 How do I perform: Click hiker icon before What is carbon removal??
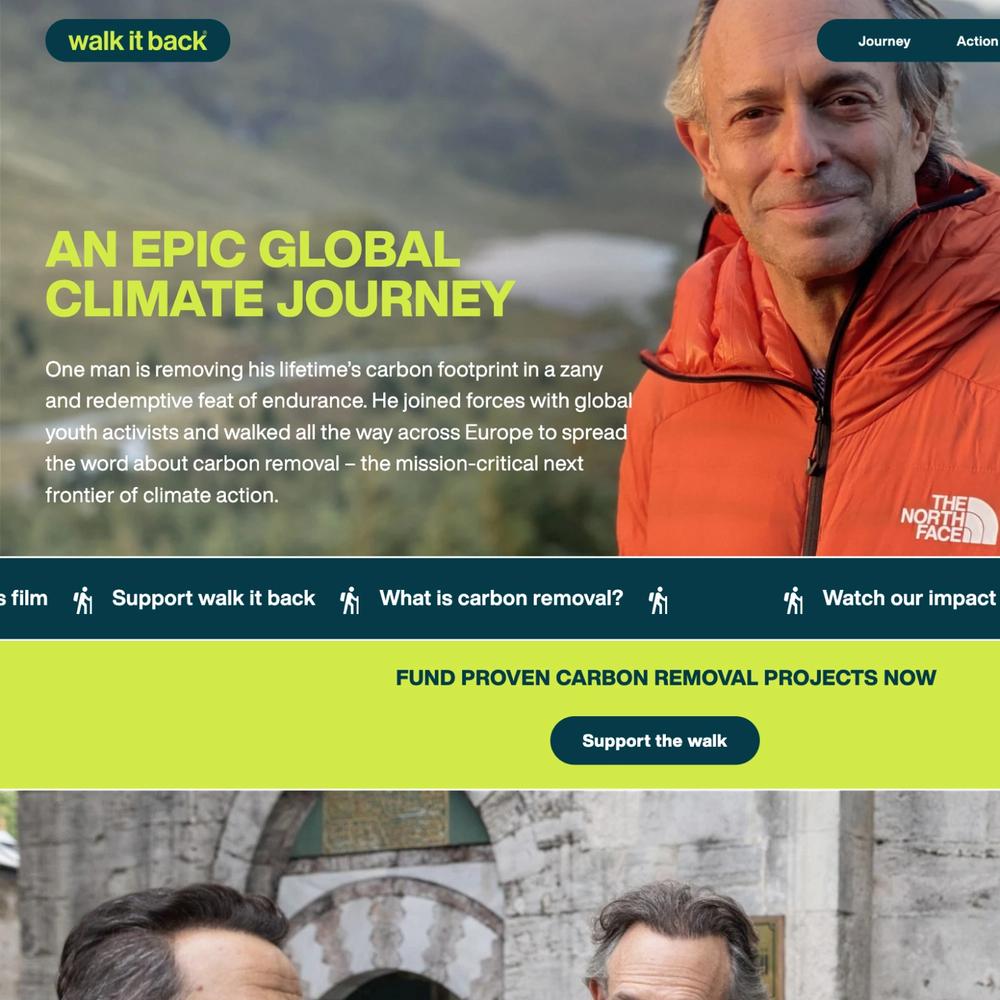(349, 601)
